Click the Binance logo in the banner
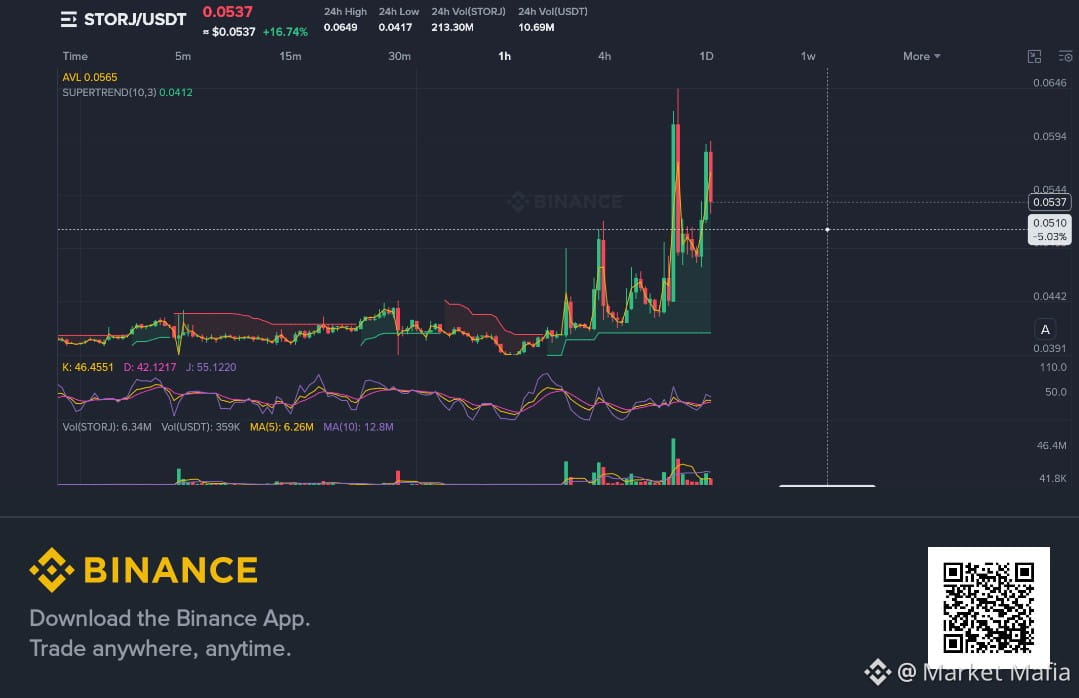Image resolution: width=1079 pixels, height=698 pixels. click(143, 570)
